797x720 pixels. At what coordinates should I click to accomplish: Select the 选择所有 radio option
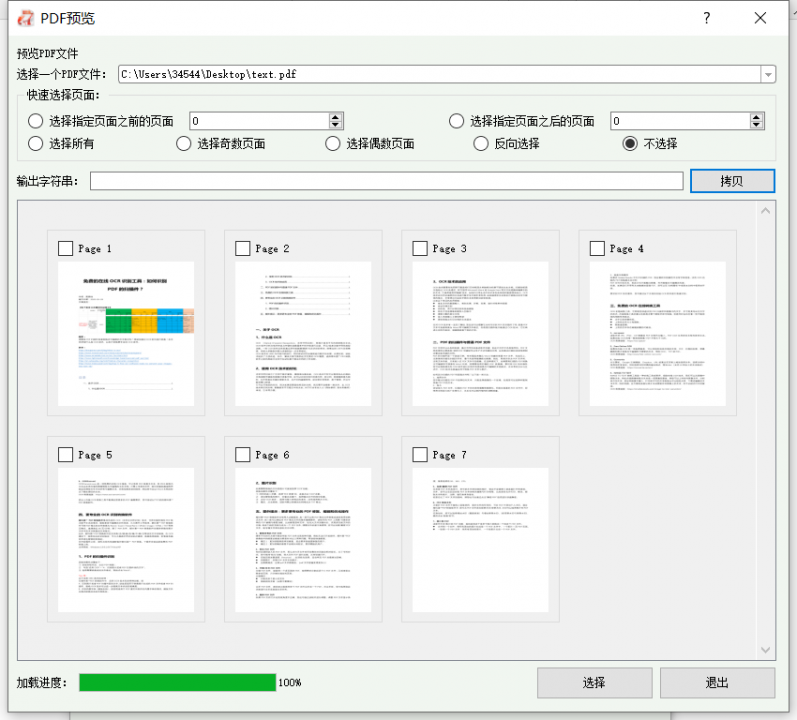click(x=37, y=143)
